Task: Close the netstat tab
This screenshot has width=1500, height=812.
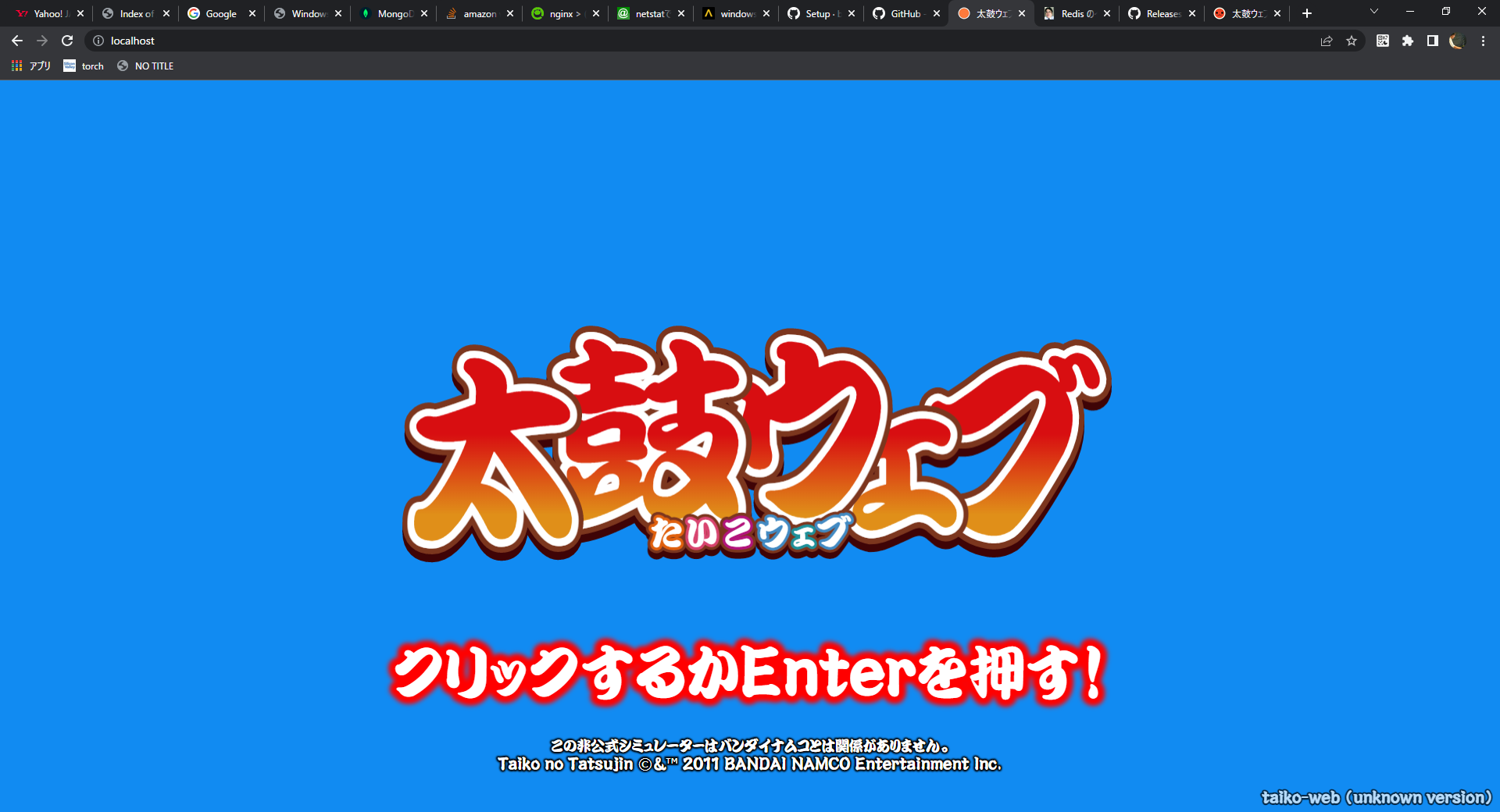Action: (x=681, y=13)
